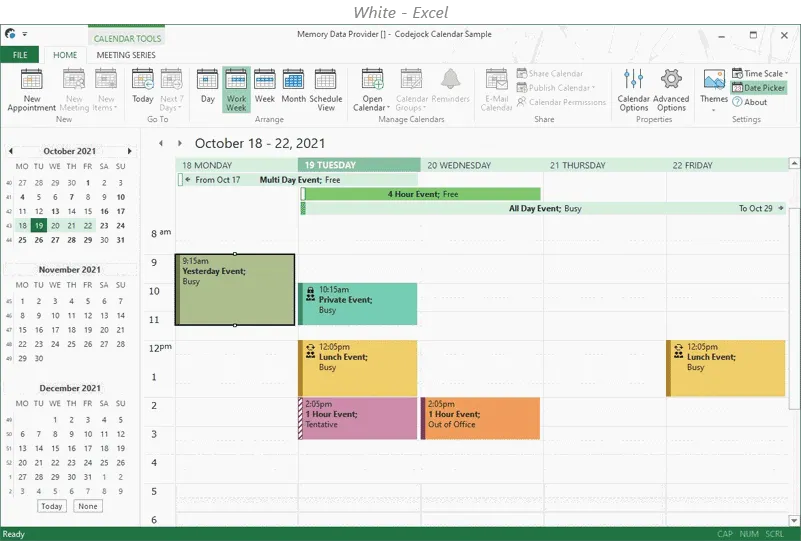Click the New Appointment icon
Image resolution: width=801 pixels, height=541 pixels.
pyautogui.click(x=31, y=81)
